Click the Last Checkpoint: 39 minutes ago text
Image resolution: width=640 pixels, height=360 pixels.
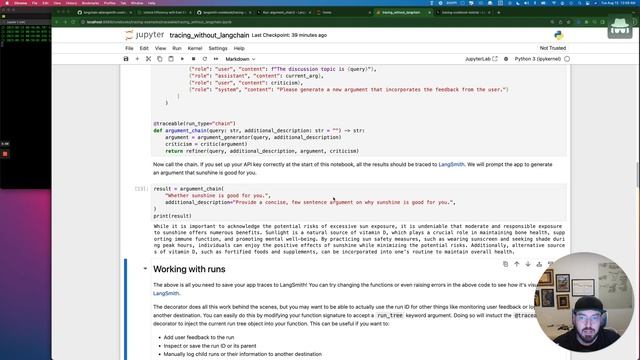click(x=289, y=36)
